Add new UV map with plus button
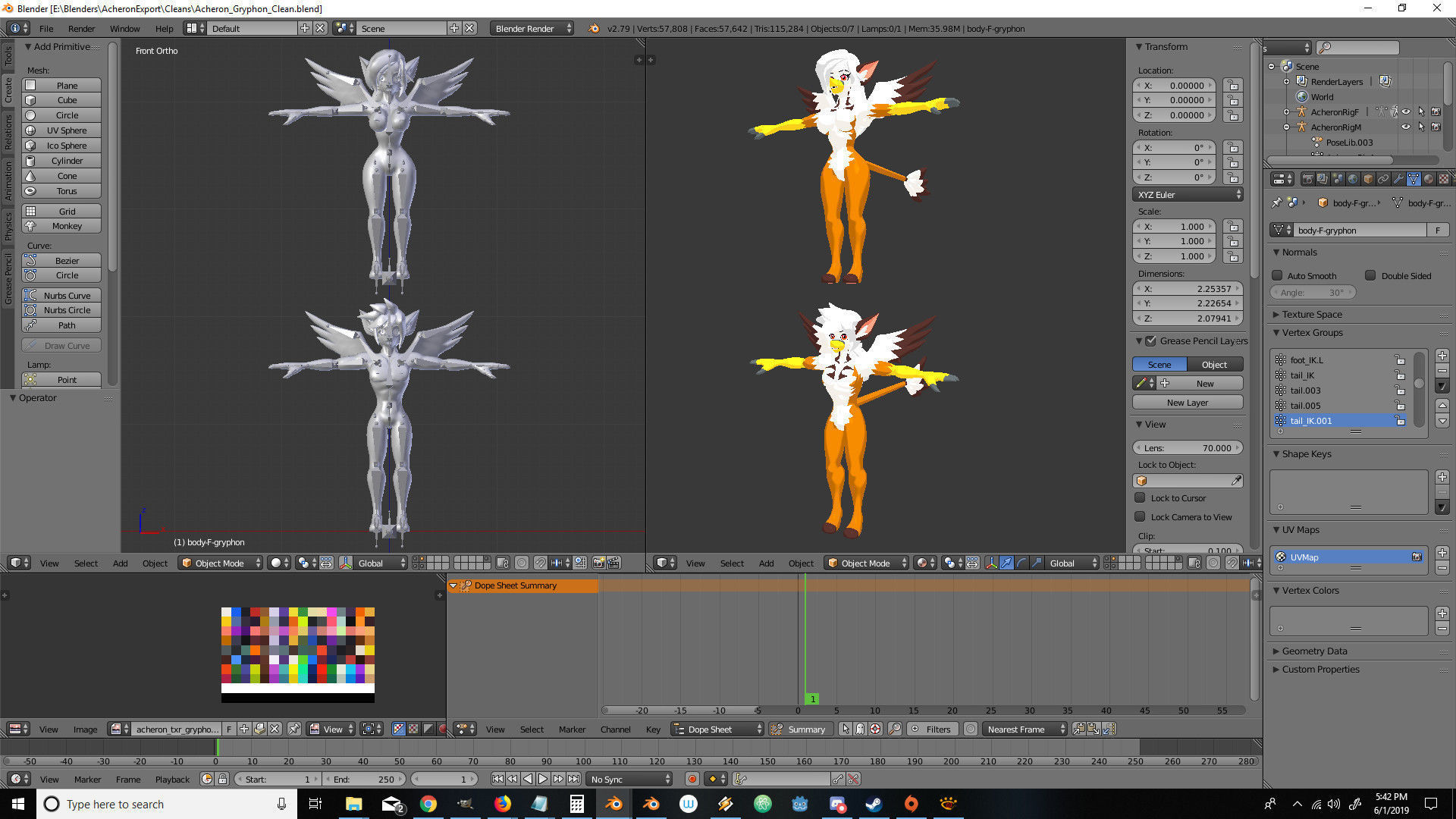The image size is (1456, 819). [x=1442, y=553]
